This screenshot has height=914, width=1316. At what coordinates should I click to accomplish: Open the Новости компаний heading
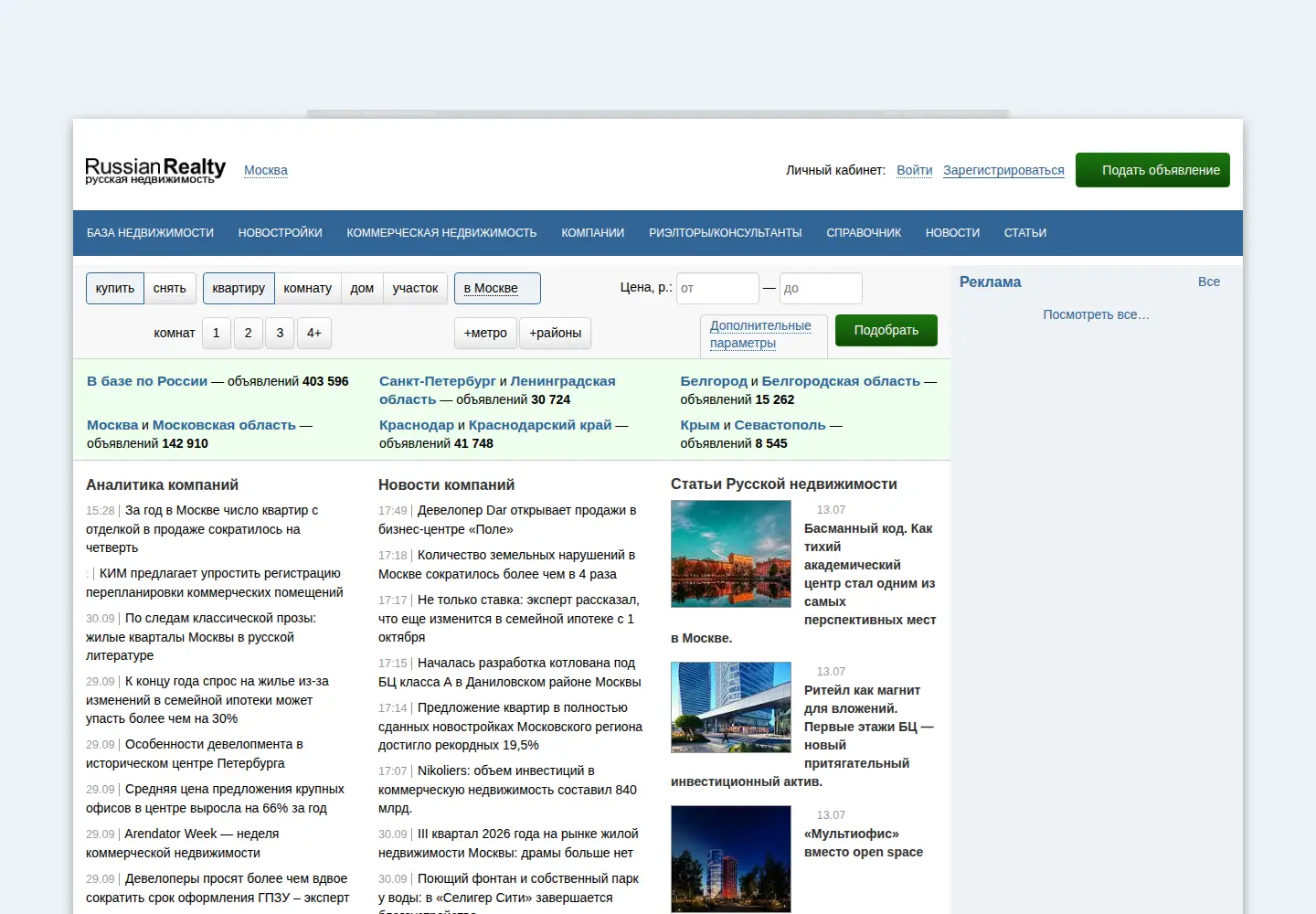(446, 485)
